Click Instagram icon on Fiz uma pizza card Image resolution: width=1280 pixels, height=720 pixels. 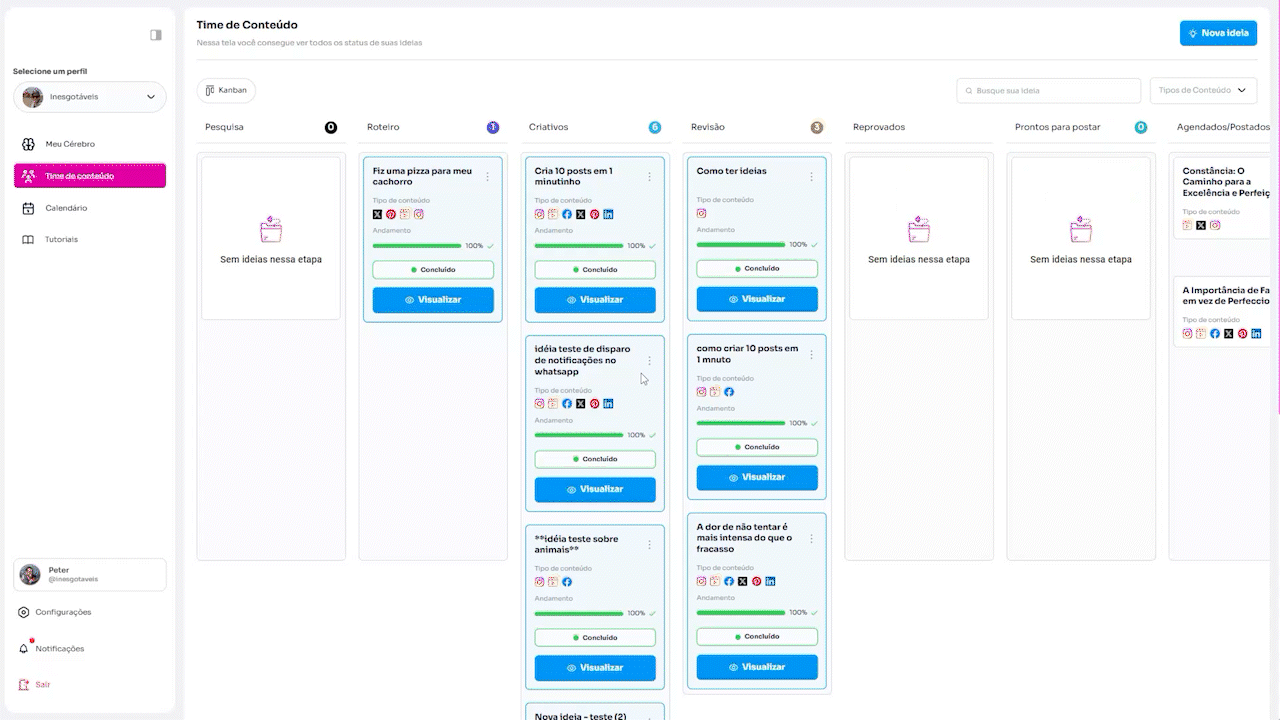(x=419, y=214)
